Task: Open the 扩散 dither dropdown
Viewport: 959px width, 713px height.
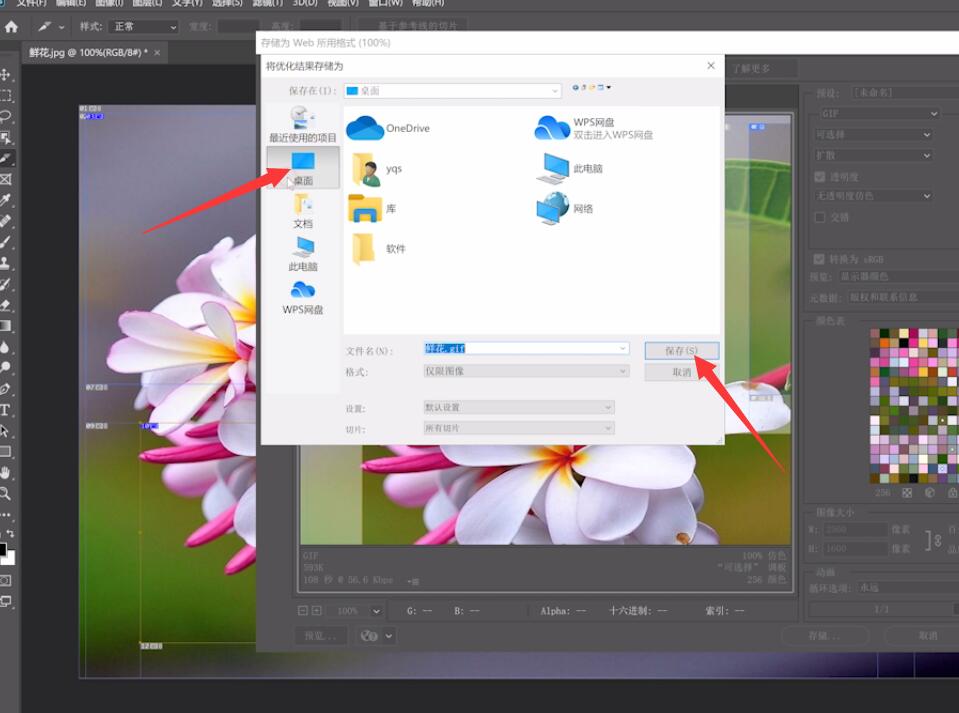Action: click(873, 155)
